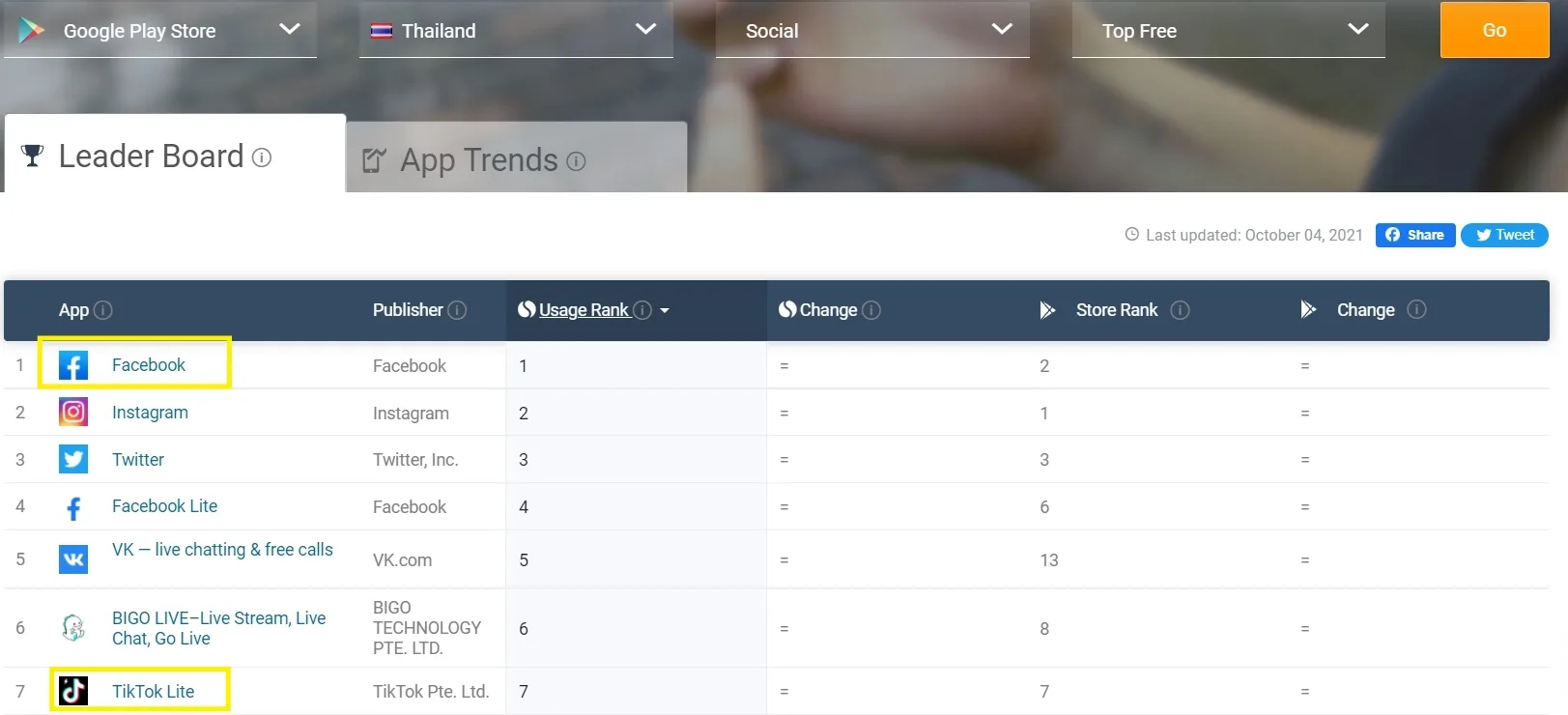Click the Publisher column info icon

[x=458, y=310]
